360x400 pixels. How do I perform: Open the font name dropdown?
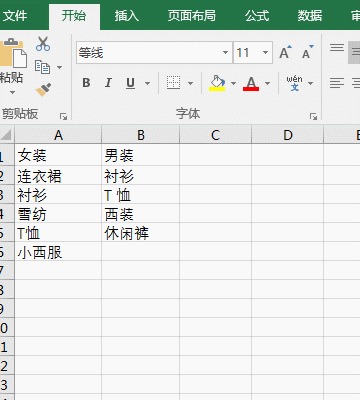point(225,53)
